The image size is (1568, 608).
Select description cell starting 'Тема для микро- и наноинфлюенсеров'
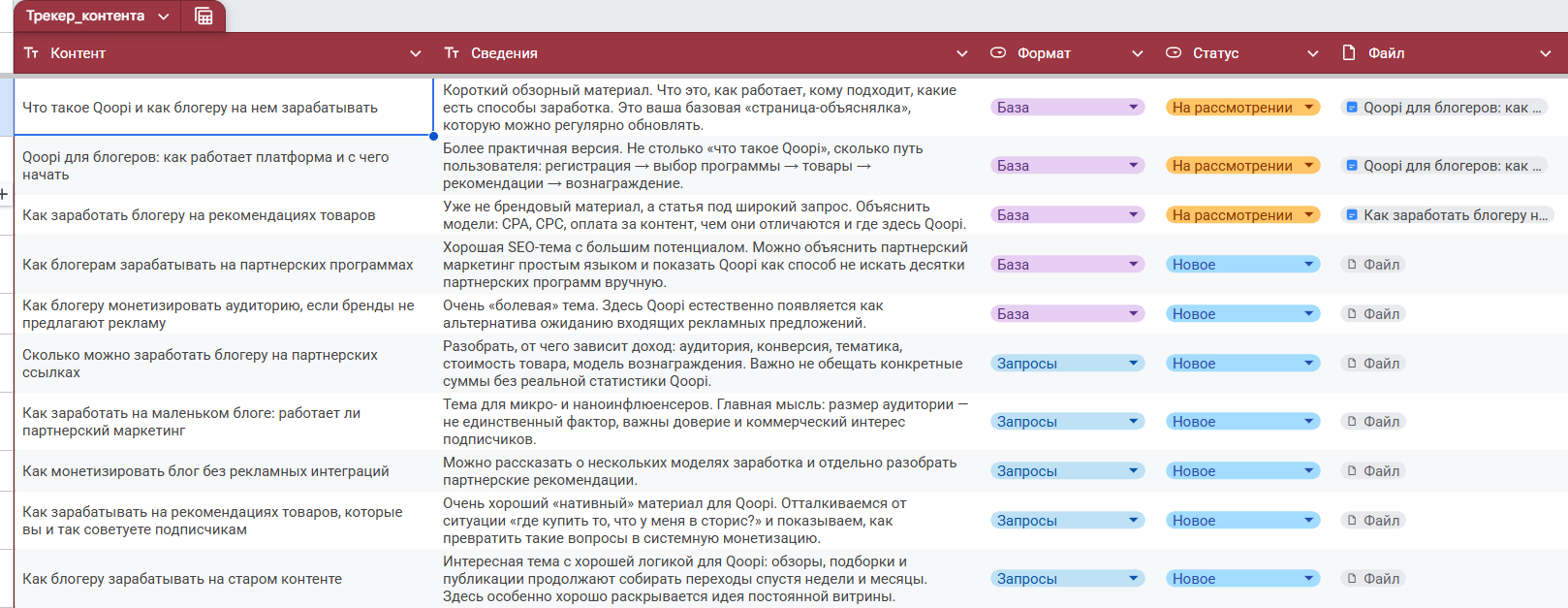tap(707, 422)
